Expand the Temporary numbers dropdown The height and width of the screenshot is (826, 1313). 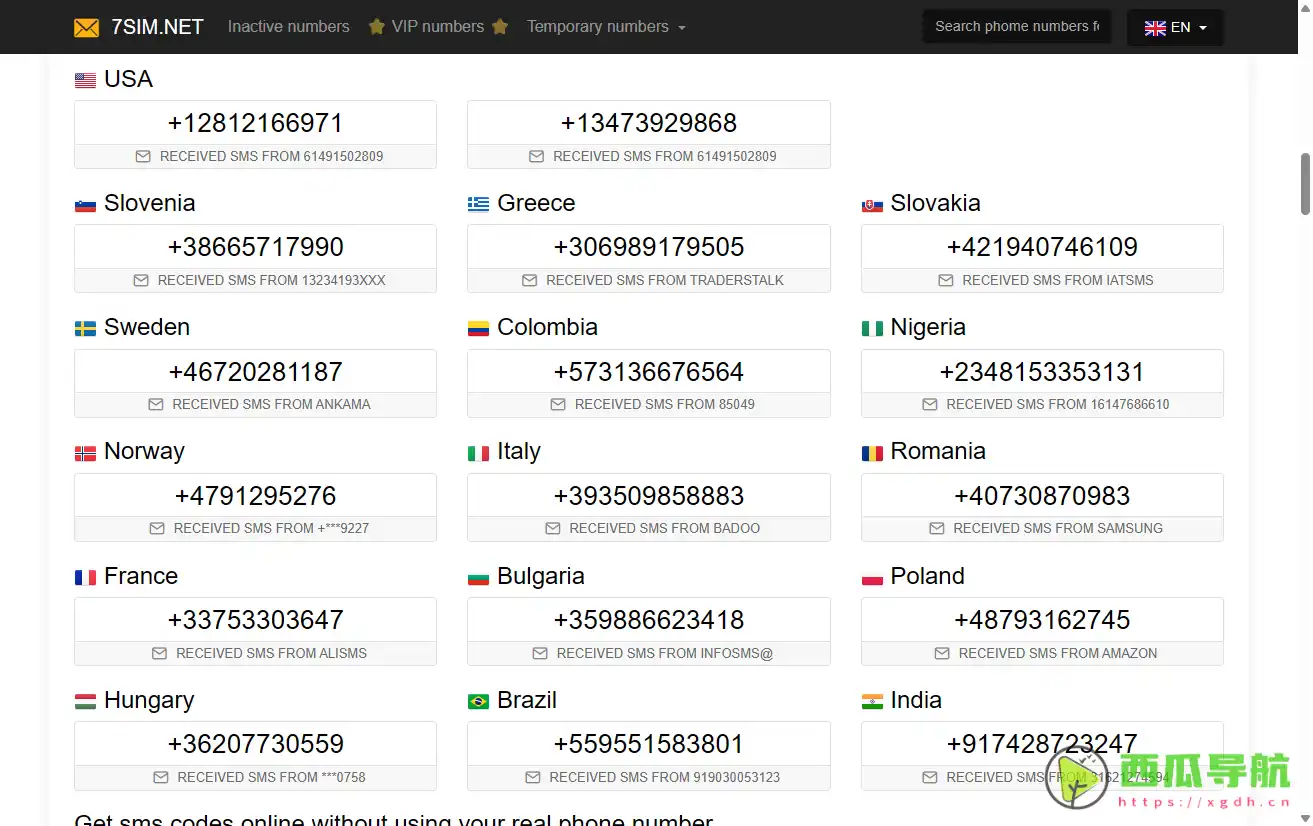pos(606,27)
